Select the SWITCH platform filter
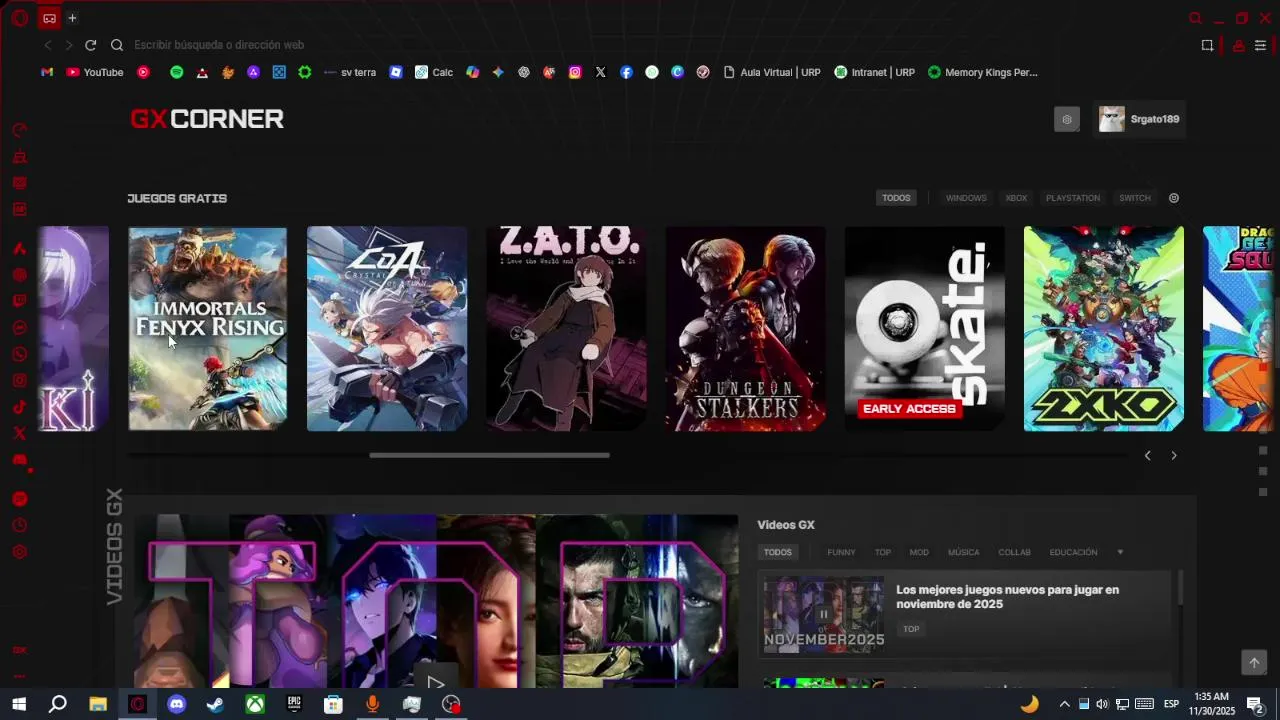 (1135, 198)
